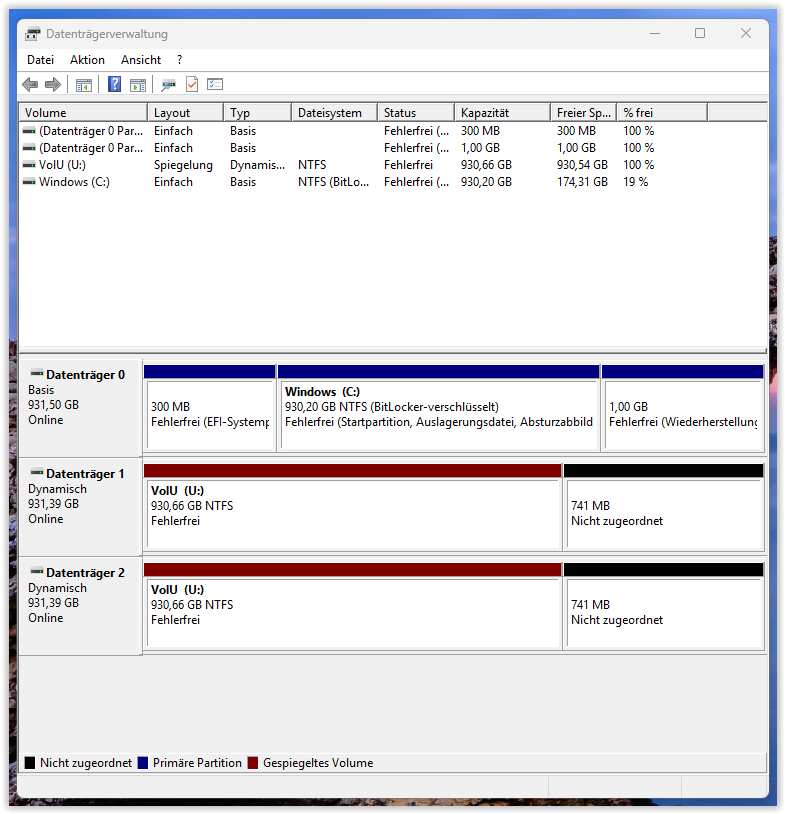The height and width of the screenshot is (814, 785).
Task: Open the Datei menu
Action: tap(40, 60)
